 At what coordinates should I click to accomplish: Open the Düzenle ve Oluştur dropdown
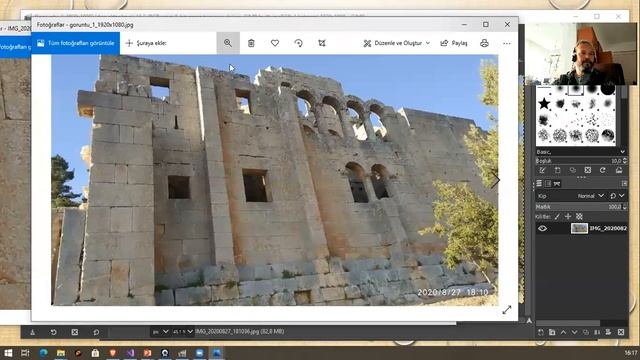[397, 43]
